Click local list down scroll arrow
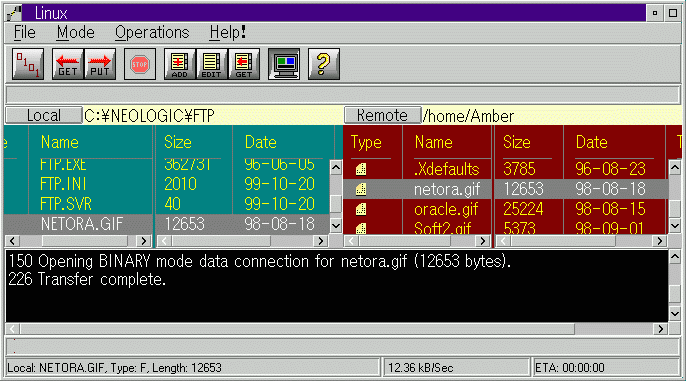 [336, 226]
